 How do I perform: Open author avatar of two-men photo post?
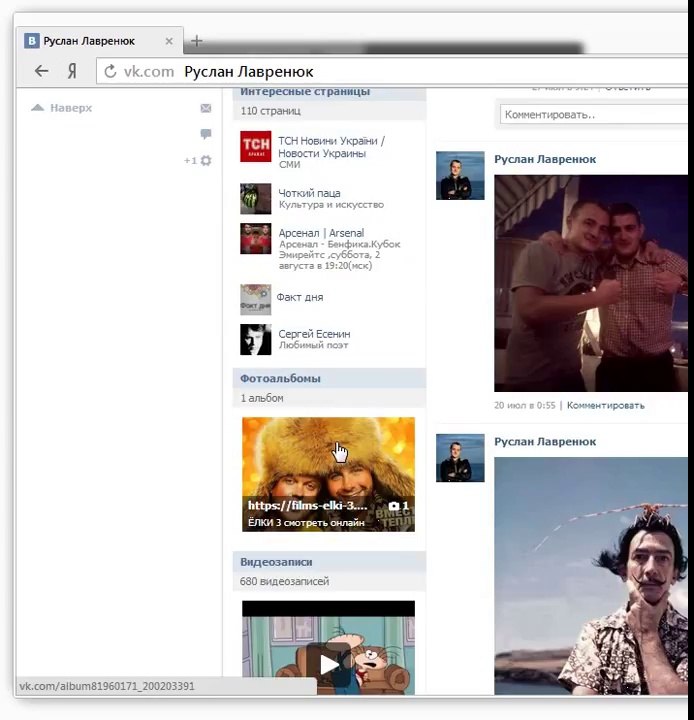coord(460,175)
